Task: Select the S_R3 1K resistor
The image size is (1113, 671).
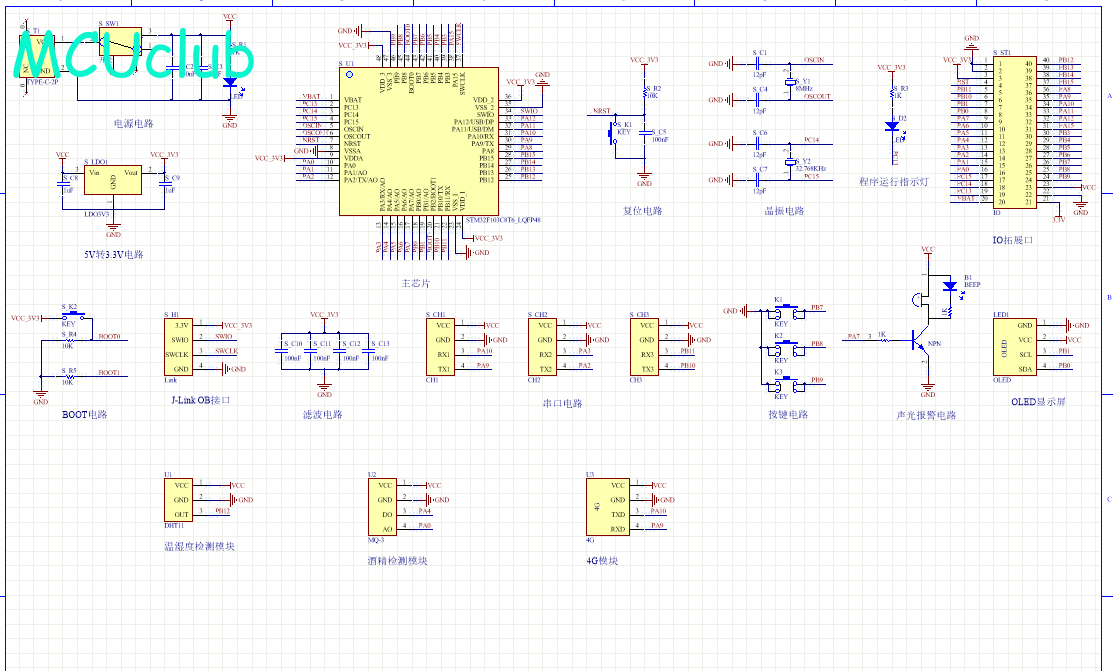Action: pyautogui.click(x=893, y=92)
